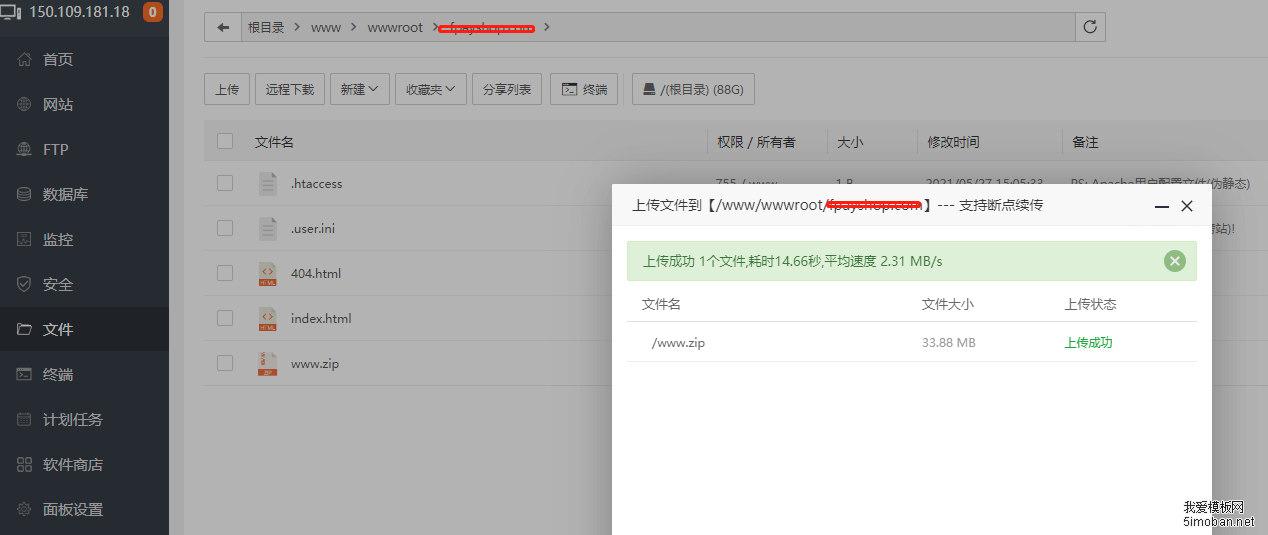Click the 404.html HTML file icon
Screen dimensions: 1268x535
tap(267, 274)
